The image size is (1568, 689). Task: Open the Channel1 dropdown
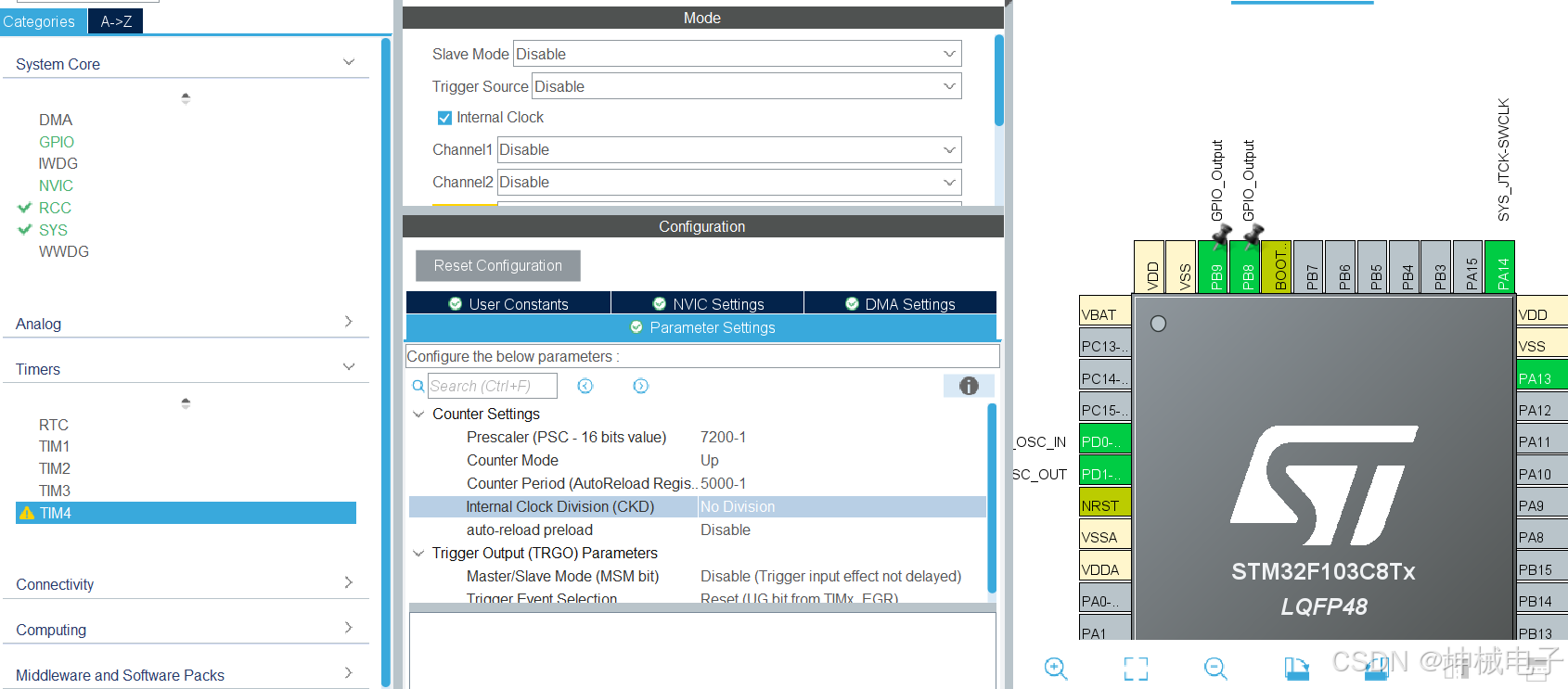tap(729, 149)
